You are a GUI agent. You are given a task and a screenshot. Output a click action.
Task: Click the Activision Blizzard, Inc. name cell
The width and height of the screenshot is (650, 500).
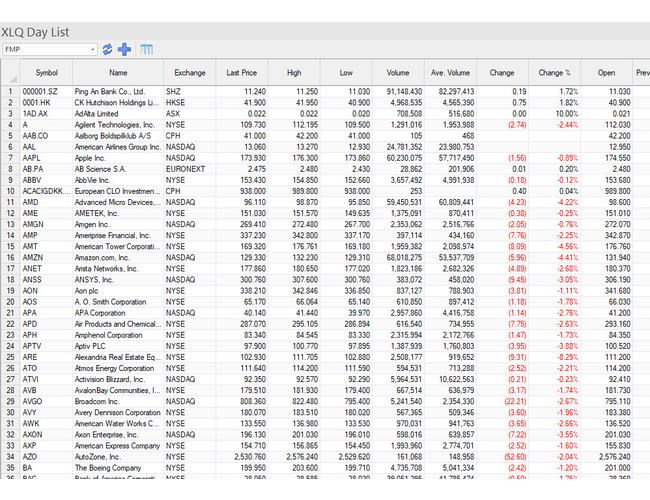pos(118,379)
